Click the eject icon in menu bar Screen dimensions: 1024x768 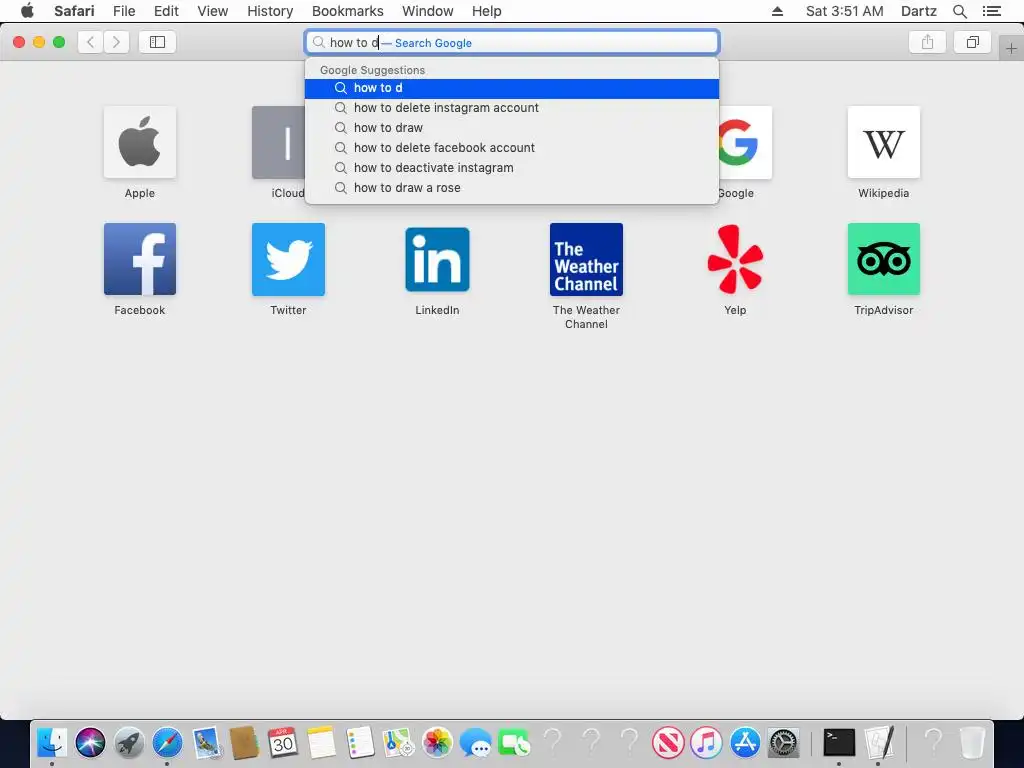pos(777,11)
